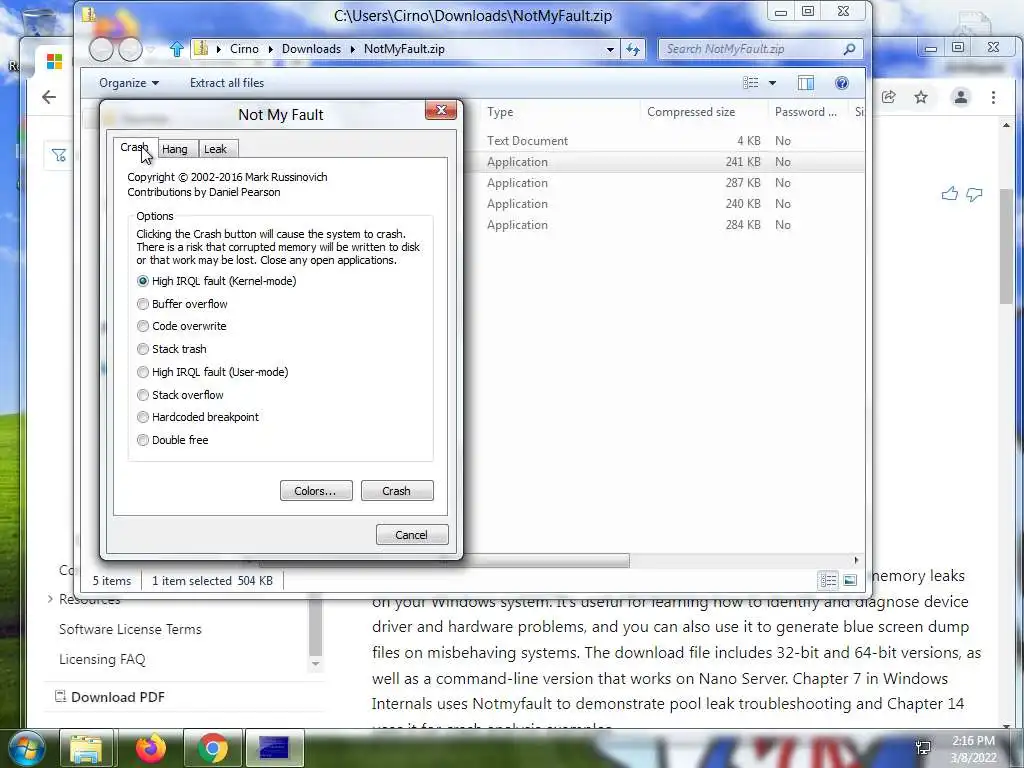Click the filter icon on web page
The image size is (1024, 768).
59,155
